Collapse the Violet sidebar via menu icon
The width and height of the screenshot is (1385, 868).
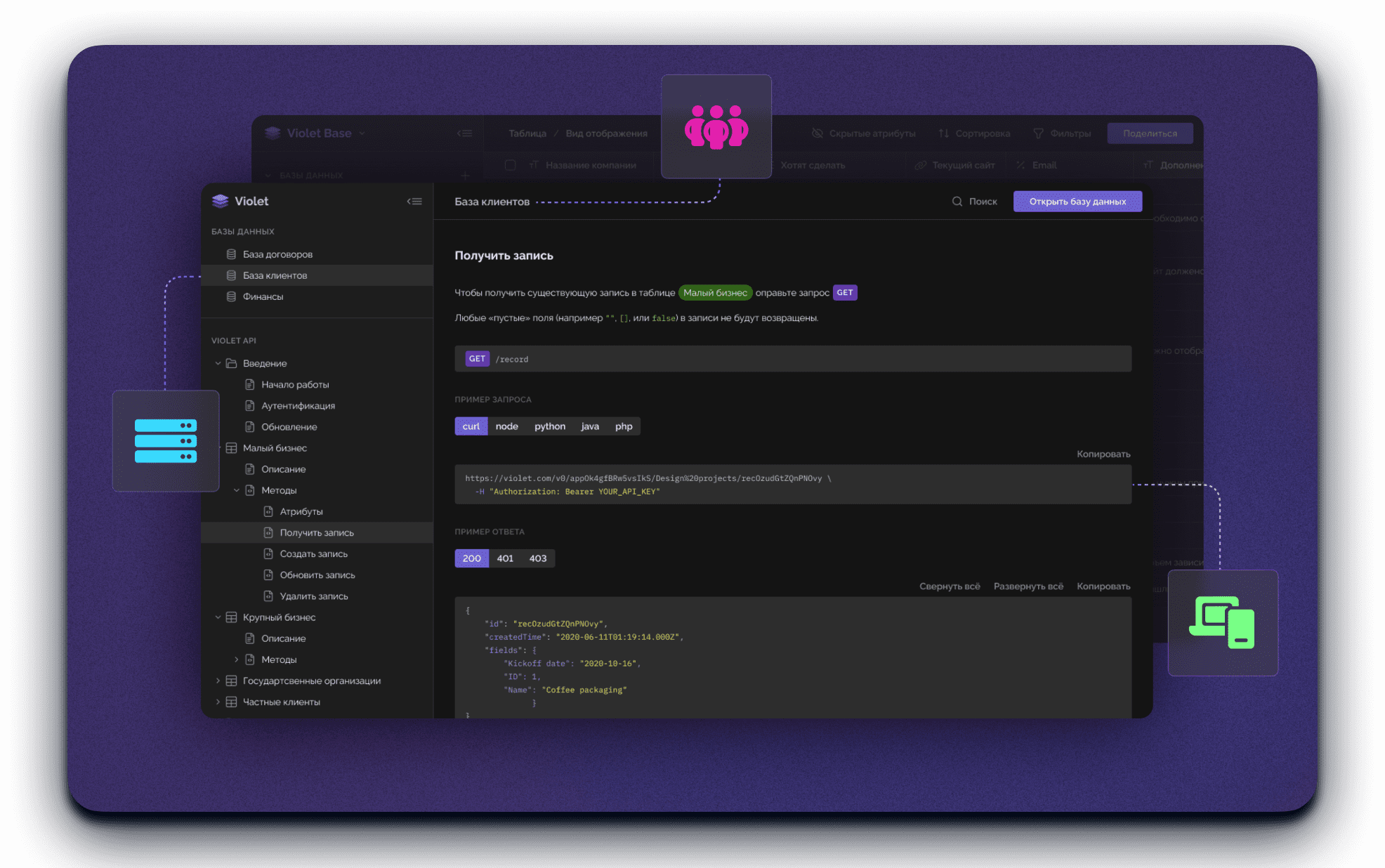pyautogui.click(x=414, y=202)
